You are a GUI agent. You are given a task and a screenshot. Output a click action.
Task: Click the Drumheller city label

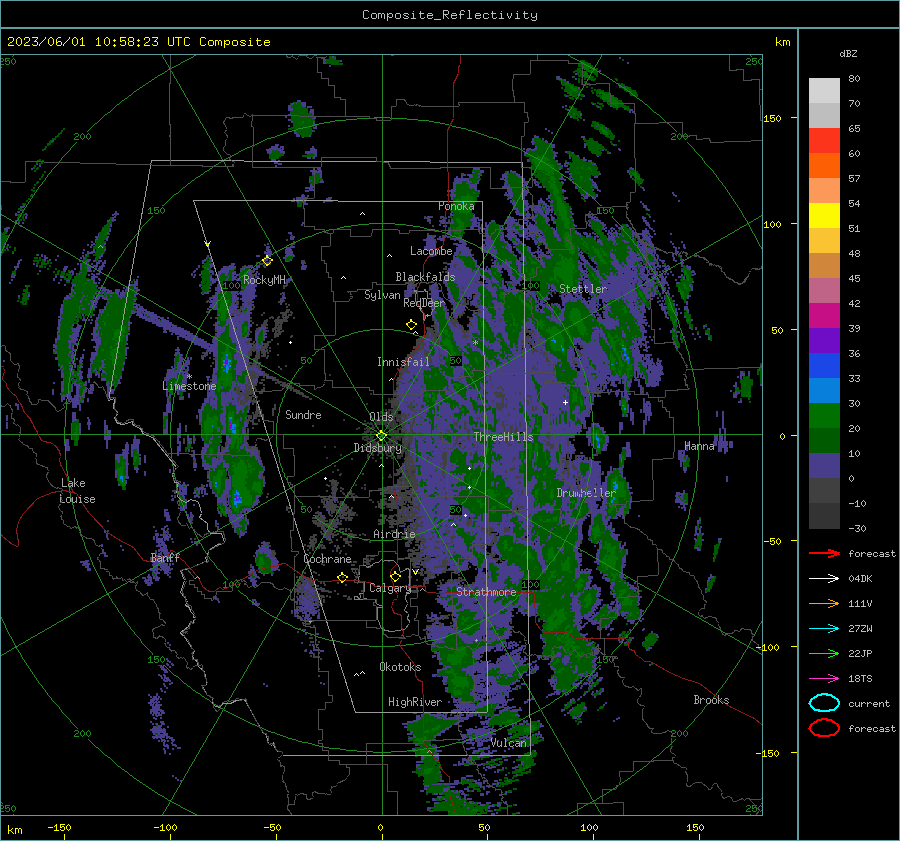(x=586, y=493)
